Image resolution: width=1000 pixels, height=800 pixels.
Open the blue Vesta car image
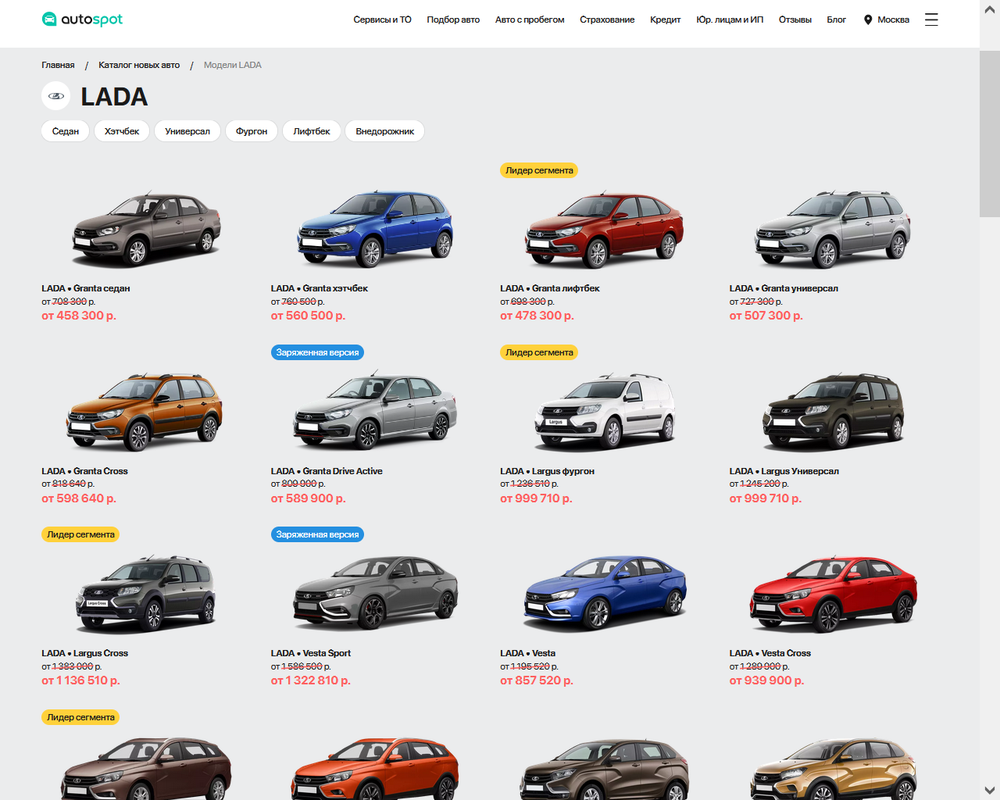tap(605, 593)
